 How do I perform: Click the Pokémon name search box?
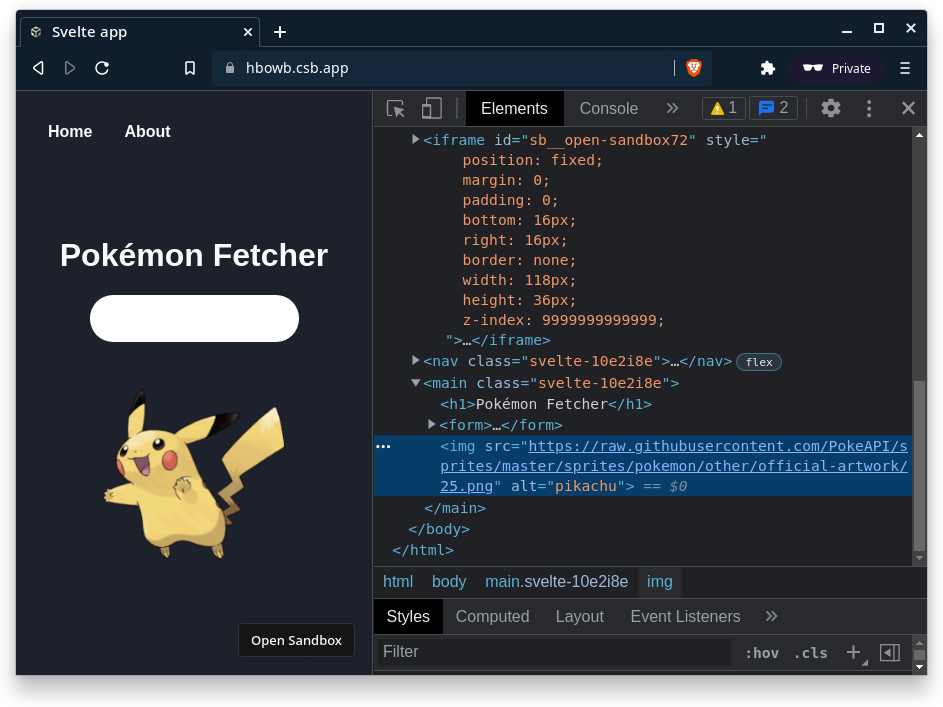point(194,319)
